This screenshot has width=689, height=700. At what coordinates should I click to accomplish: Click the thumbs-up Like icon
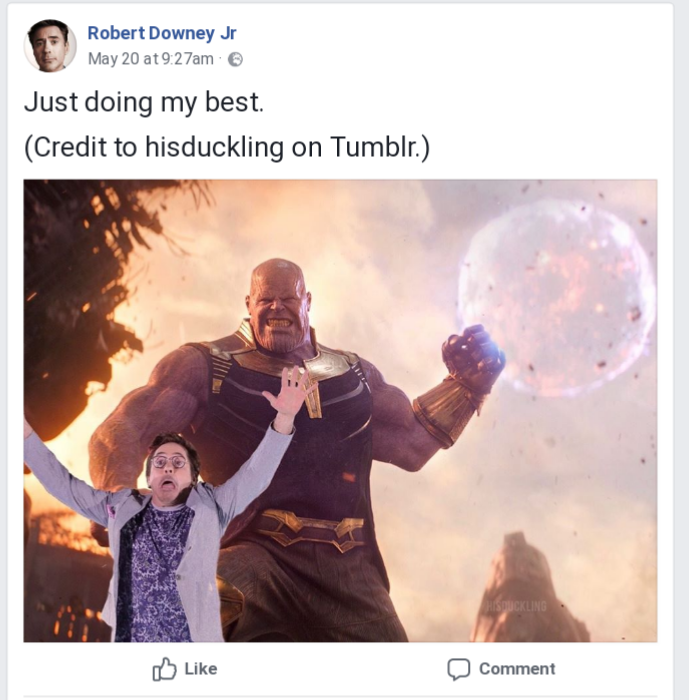pos(165,669)
